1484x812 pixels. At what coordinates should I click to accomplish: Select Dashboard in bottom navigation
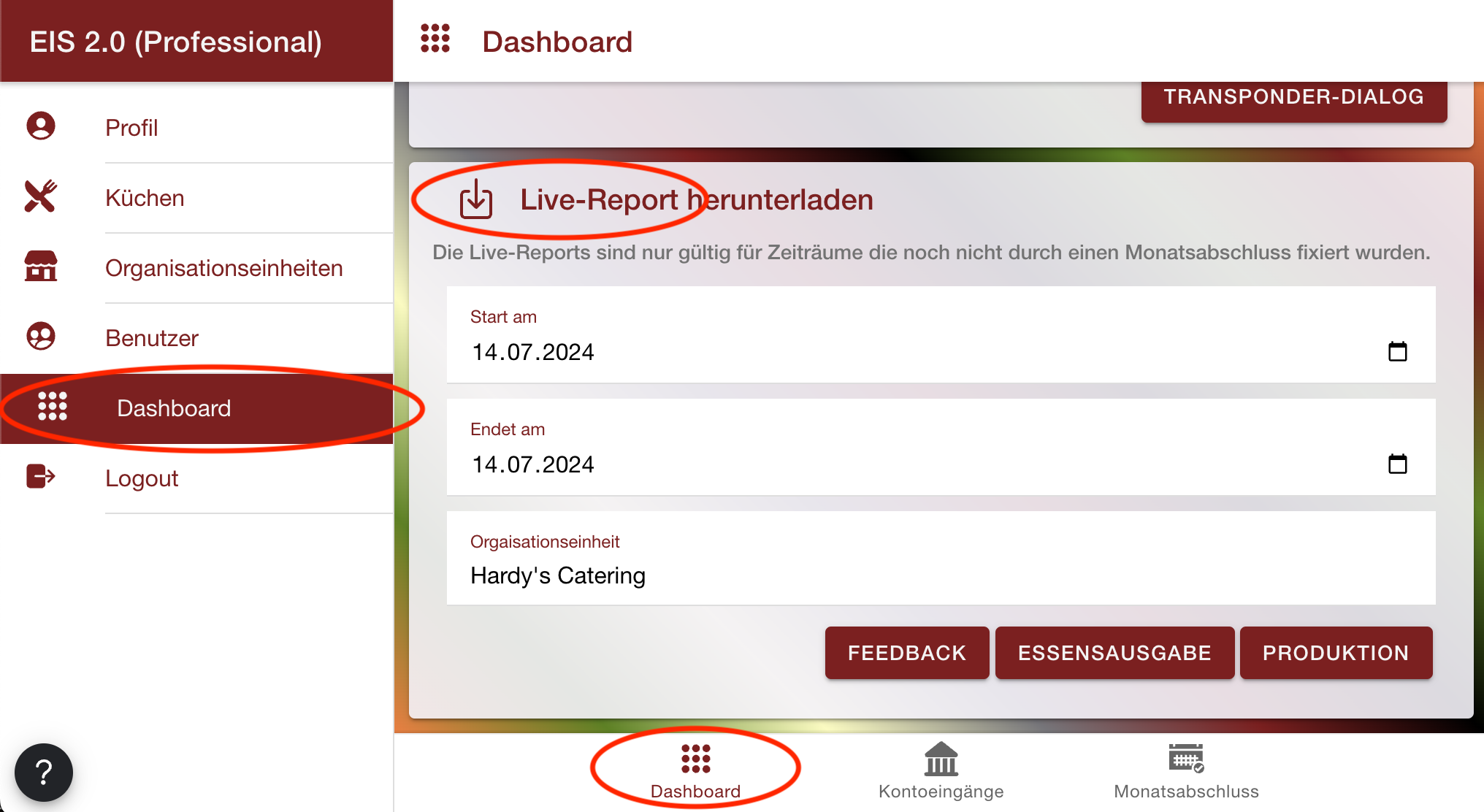(x=695, y=770)
